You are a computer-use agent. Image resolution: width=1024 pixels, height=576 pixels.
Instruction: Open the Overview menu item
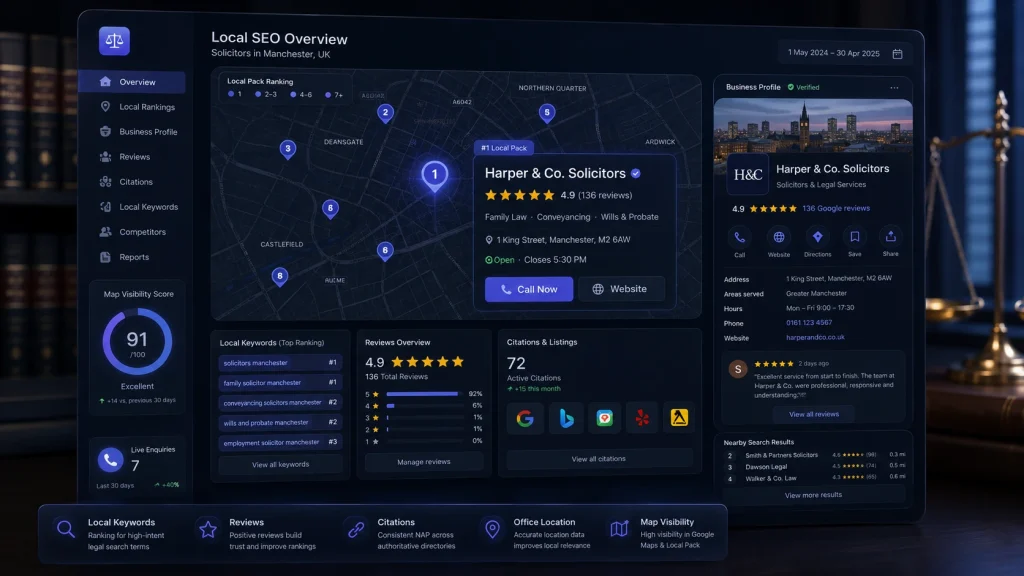pos(132,82)
